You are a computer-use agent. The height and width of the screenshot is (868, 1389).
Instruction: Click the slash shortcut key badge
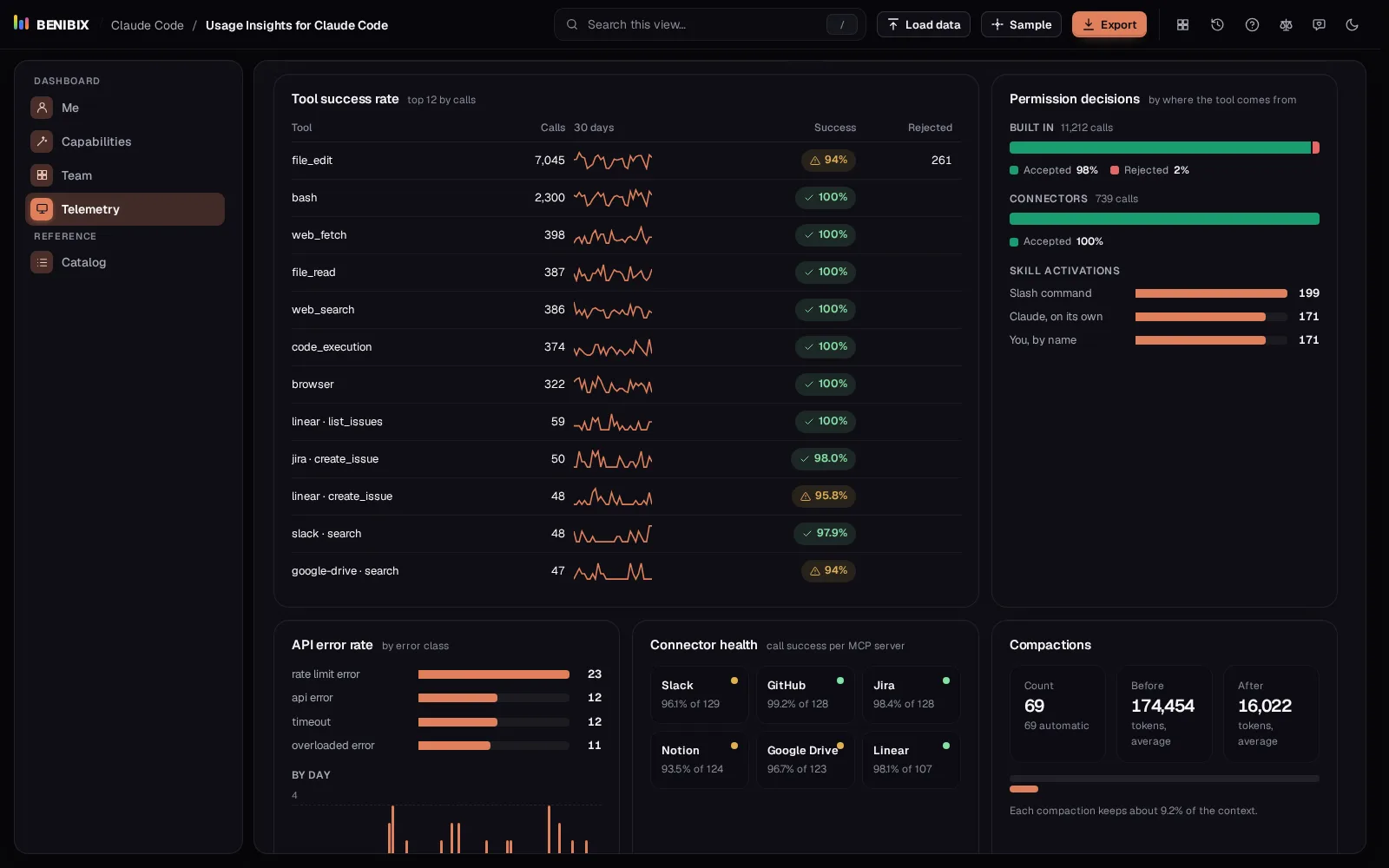point(841,25)
